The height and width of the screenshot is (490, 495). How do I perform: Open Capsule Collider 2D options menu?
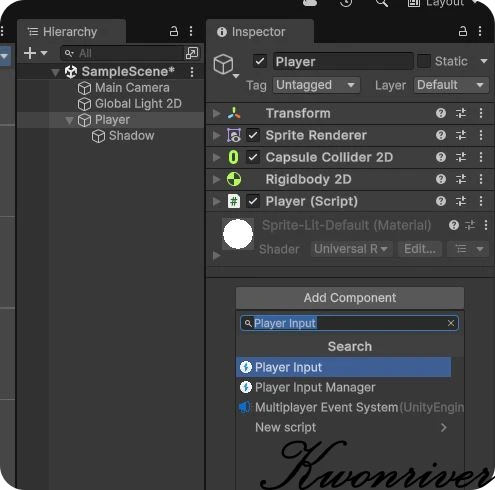(x=481, y=157)
